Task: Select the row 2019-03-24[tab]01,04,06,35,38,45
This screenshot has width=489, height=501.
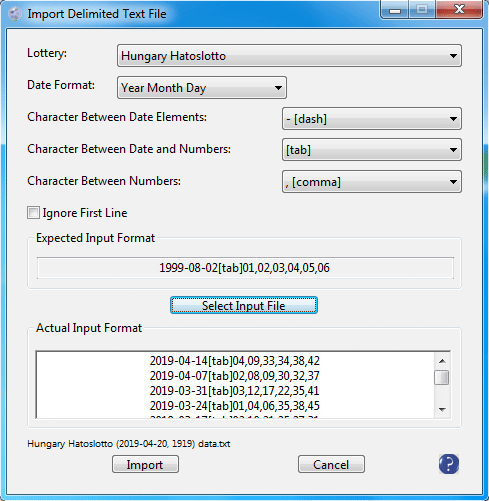Action: click(235, 406)
